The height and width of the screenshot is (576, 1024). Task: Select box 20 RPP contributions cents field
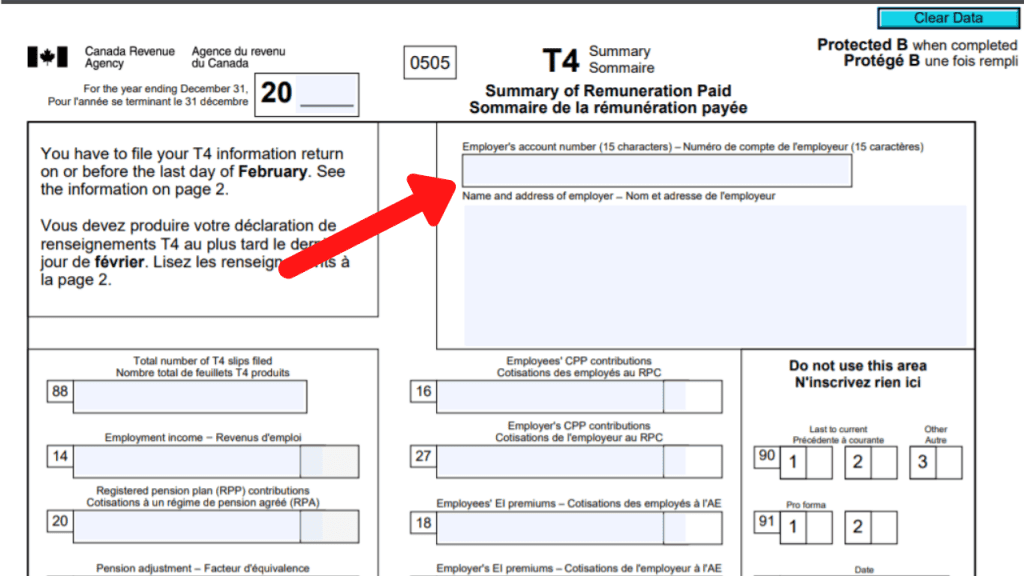pos(329,526)
